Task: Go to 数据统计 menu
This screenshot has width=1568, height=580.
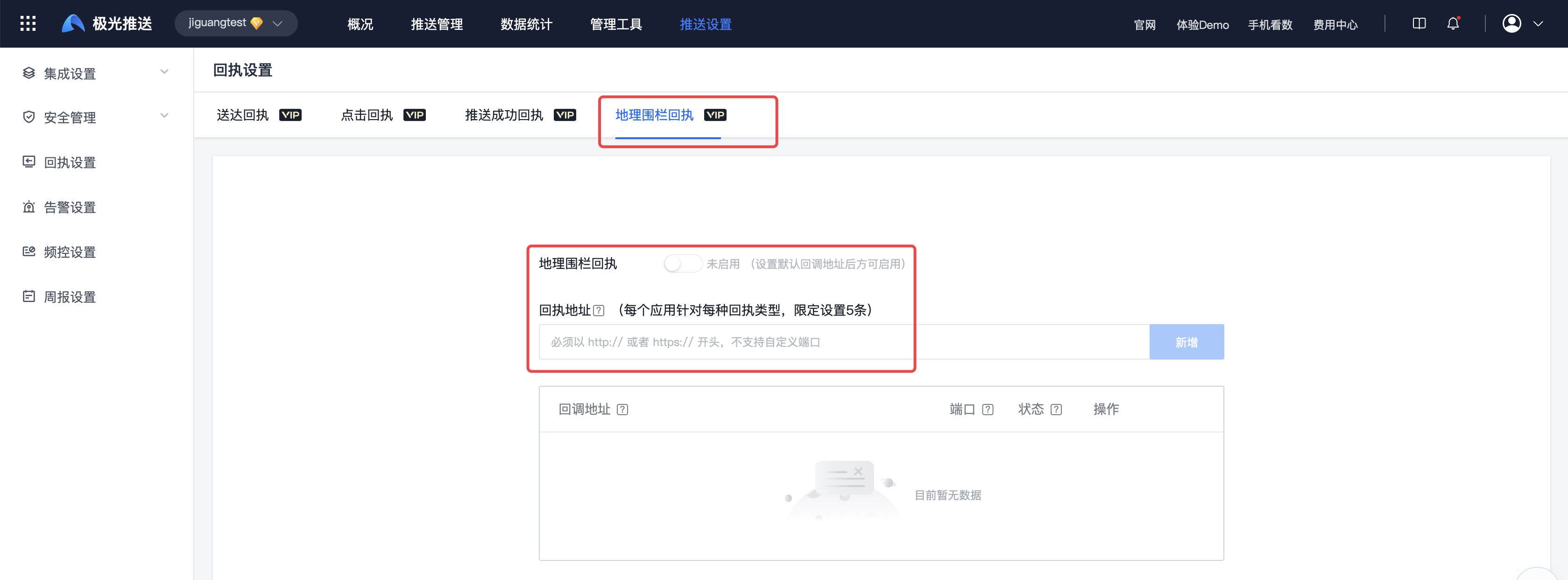Action: [527, 24]
